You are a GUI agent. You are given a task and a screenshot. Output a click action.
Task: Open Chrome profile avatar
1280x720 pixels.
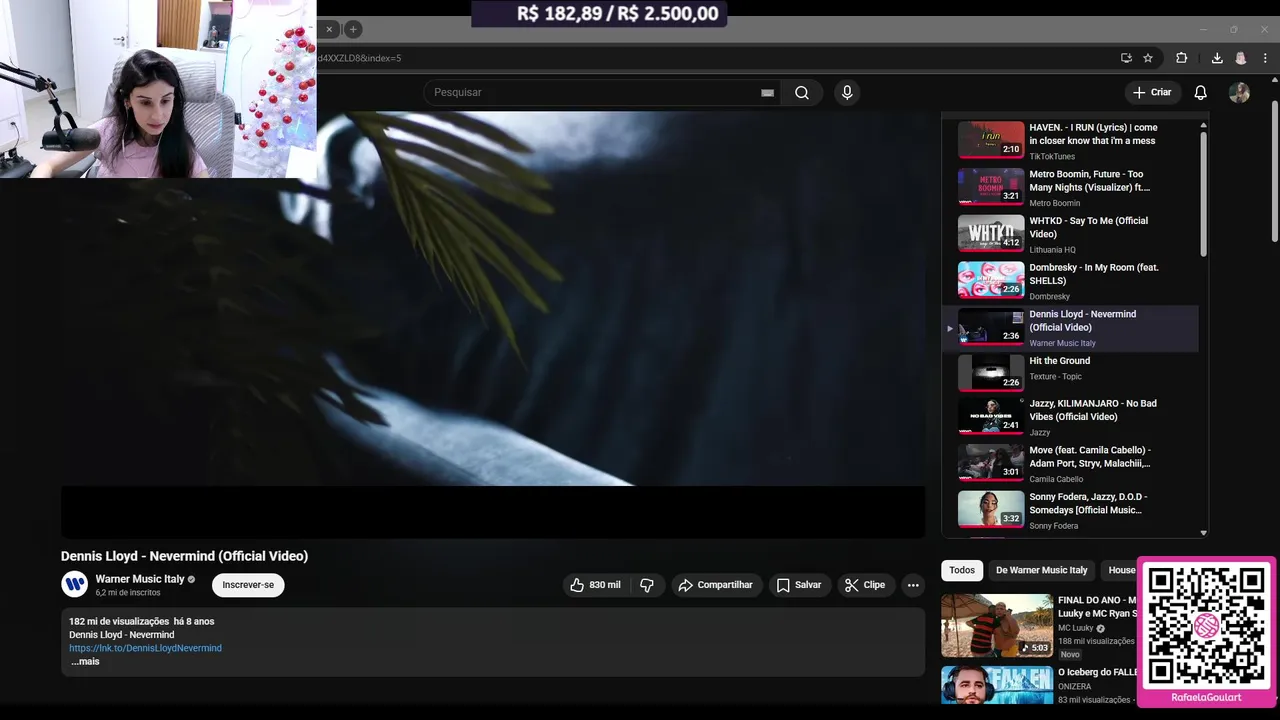pyautogui.click(x=1241, y=58)
